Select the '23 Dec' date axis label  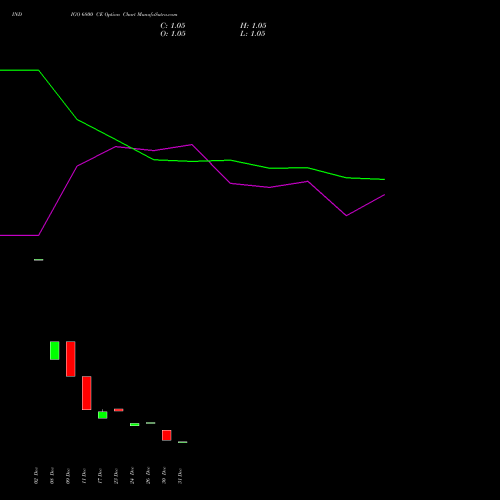(x=116, y=476)
